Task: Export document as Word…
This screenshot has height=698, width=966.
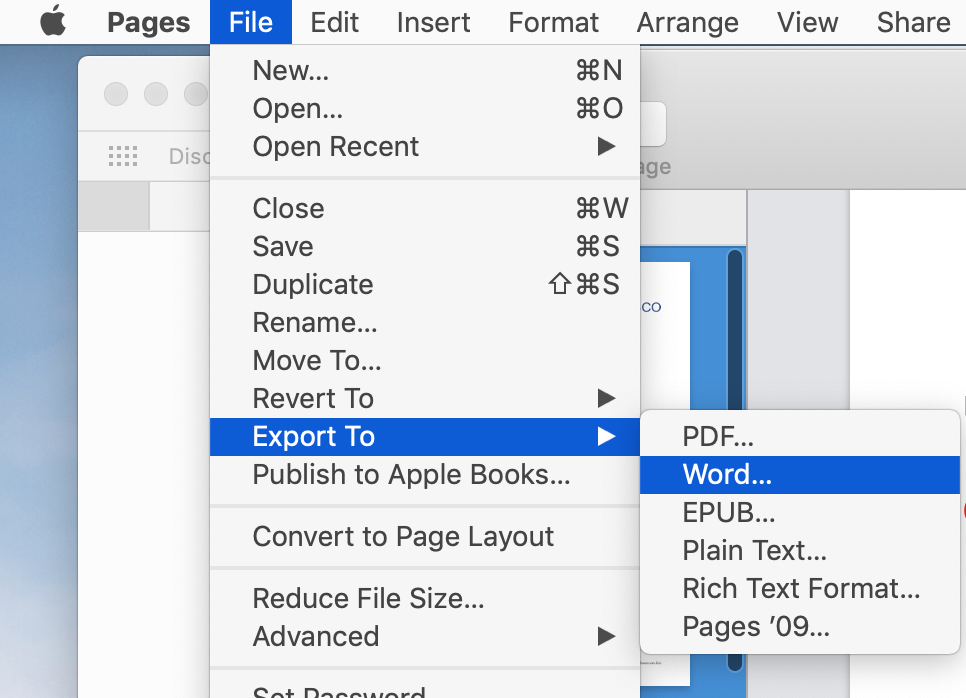Action: click(x=800, y=475)
